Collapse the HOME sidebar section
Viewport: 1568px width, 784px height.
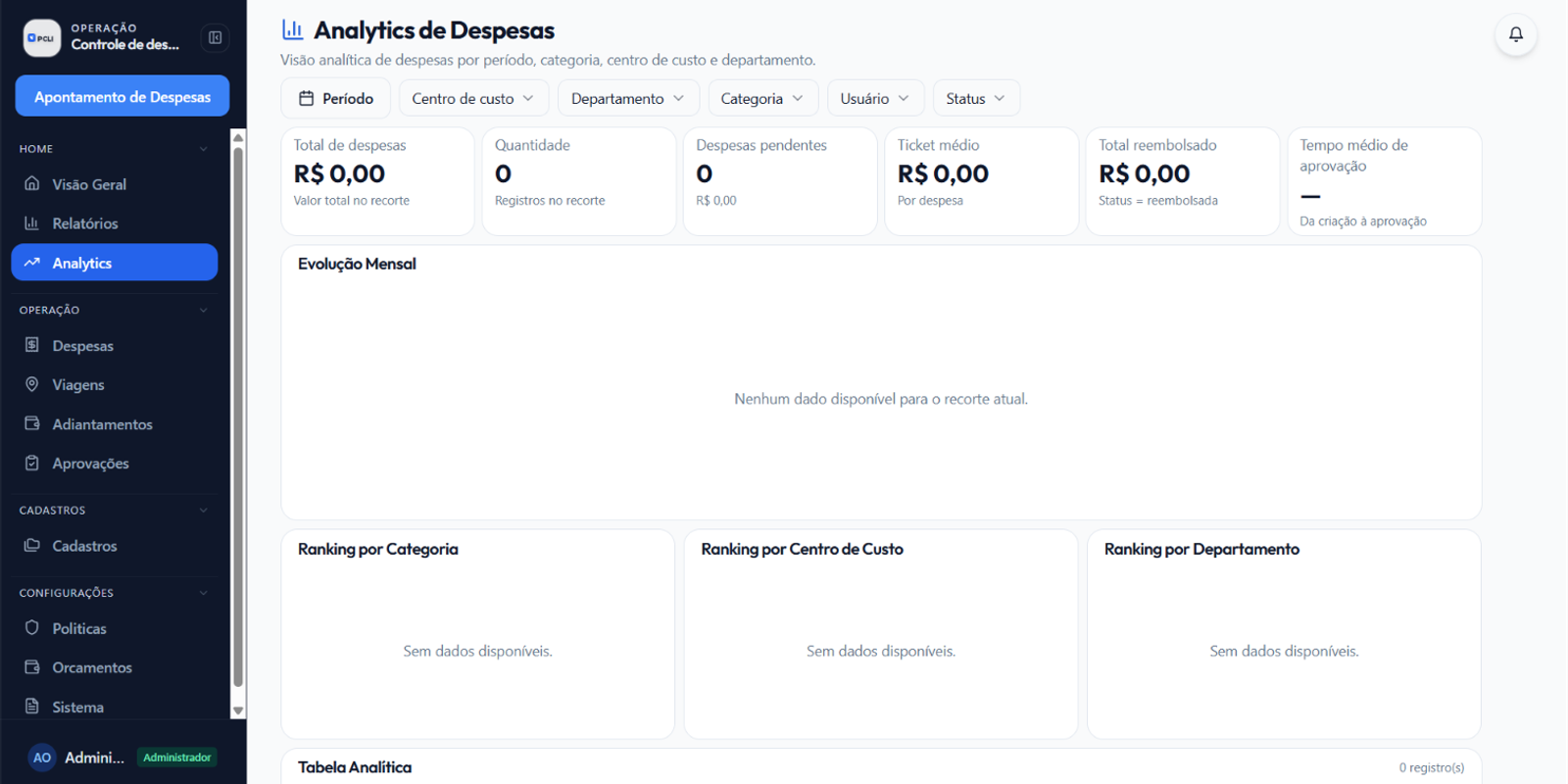click(x=204, y=149)
